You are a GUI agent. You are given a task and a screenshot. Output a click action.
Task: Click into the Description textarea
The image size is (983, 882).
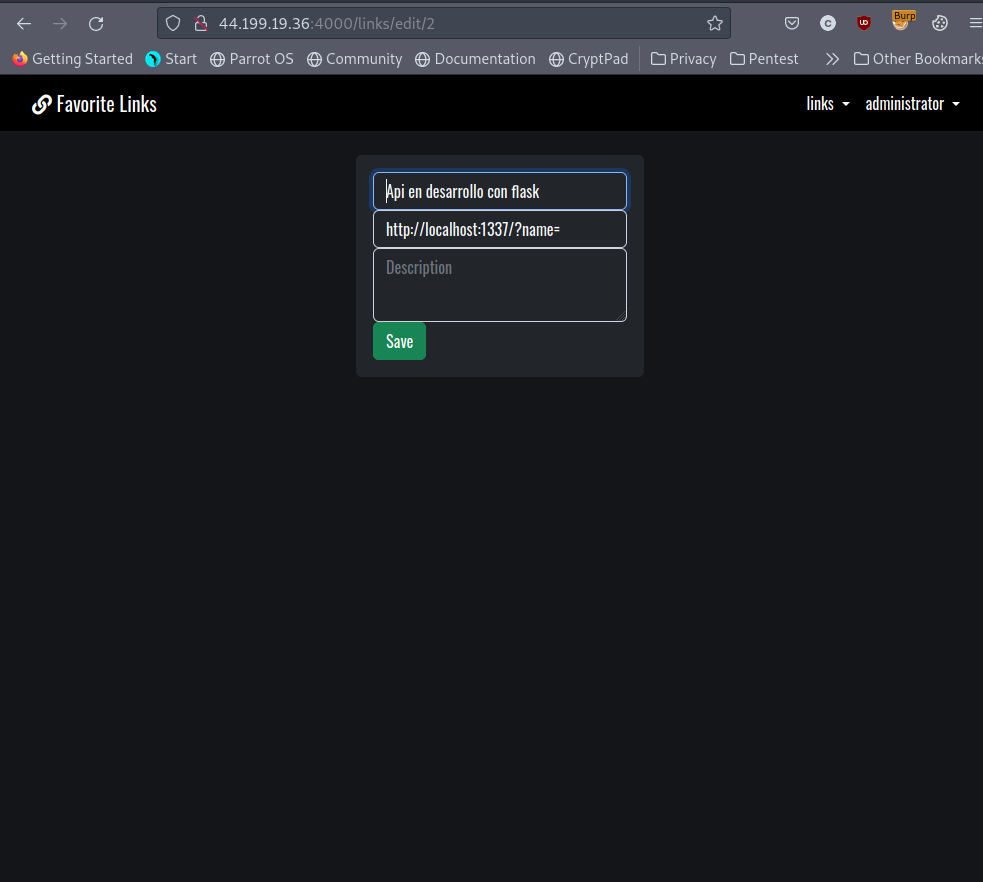pyautogui.click(x=500, y=285)
